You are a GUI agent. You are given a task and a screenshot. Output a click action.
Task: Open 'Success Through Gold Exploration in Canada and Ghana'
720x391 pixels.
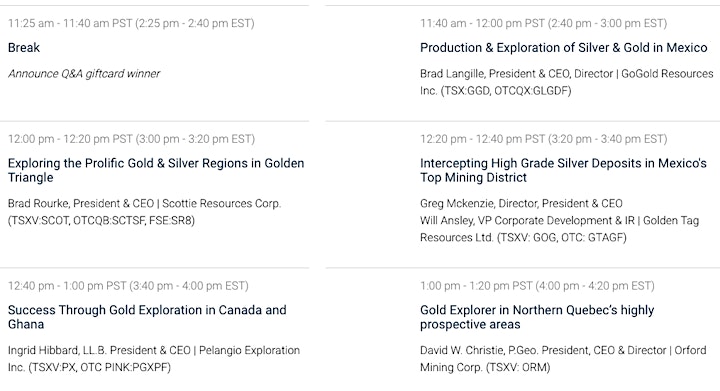147,317
